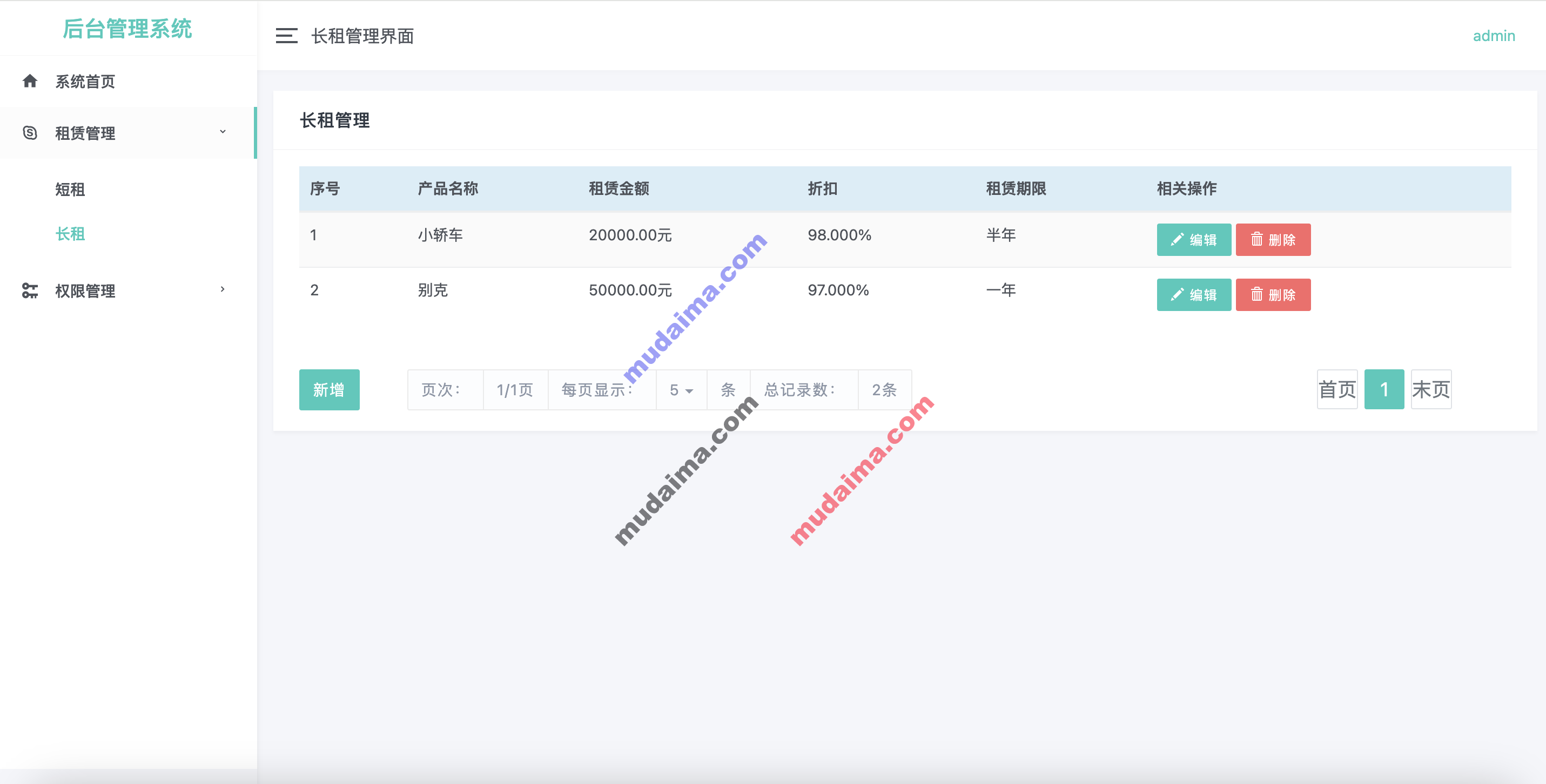Click 删除 label in row 1

[x=1282, y=240]
